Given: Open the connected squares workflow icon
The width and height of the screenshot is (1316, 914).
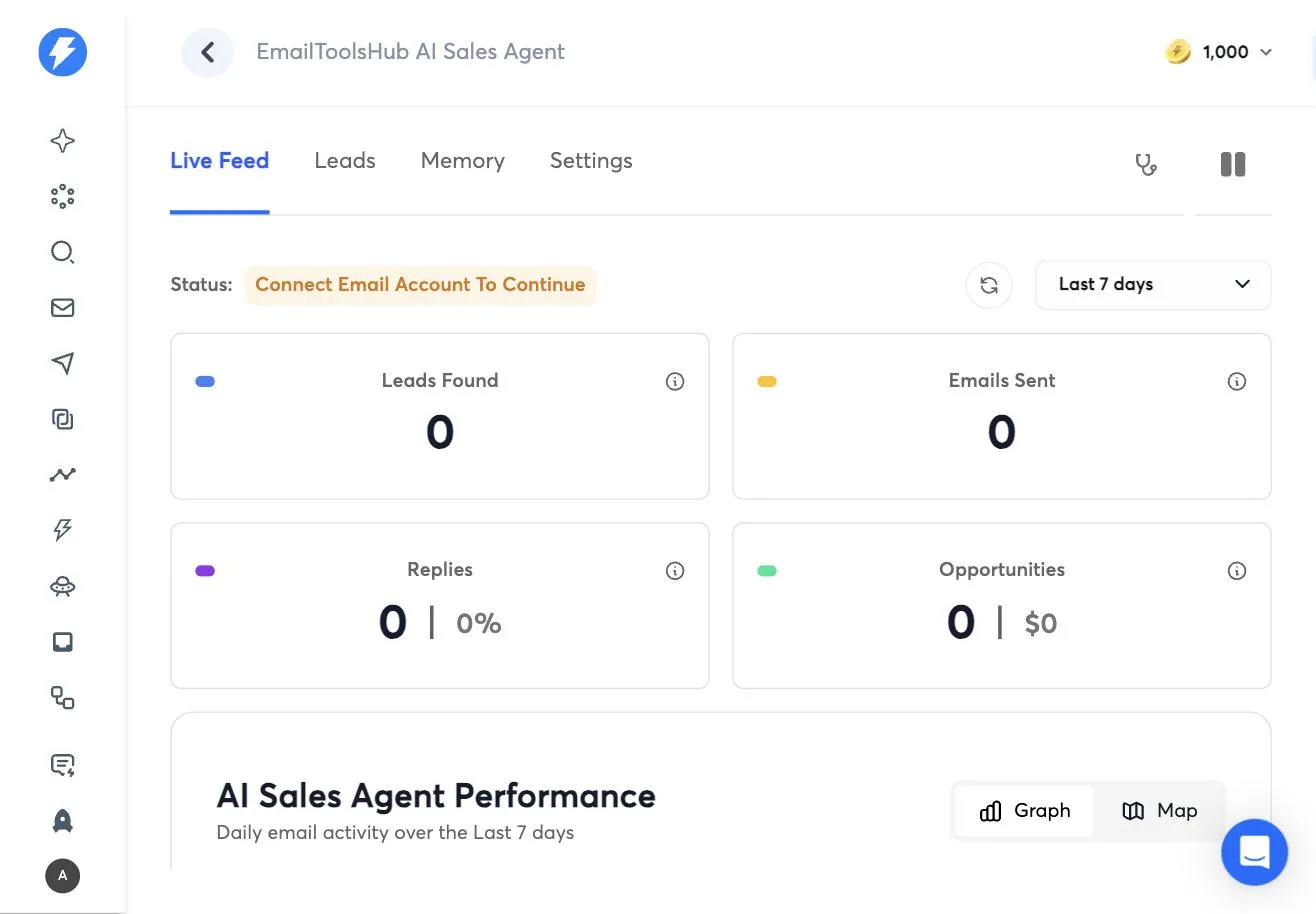Looking at the screenshot, I should point(63,698).
